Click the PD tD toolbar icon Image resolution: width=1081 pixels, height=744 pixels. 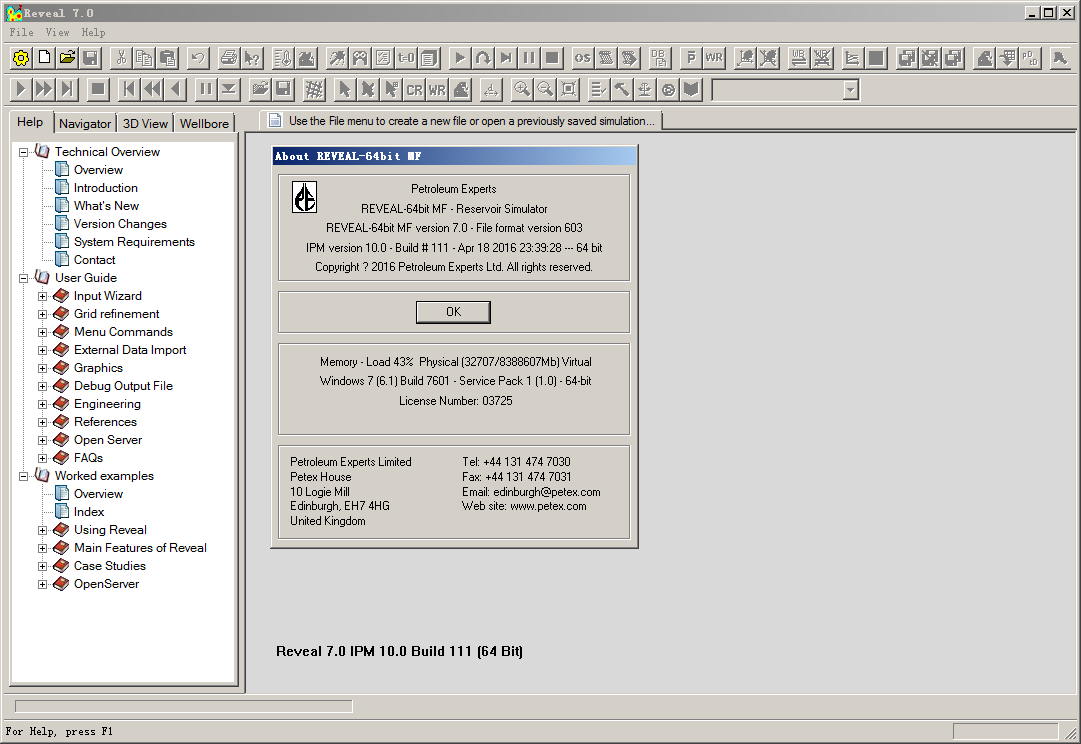1029,59
